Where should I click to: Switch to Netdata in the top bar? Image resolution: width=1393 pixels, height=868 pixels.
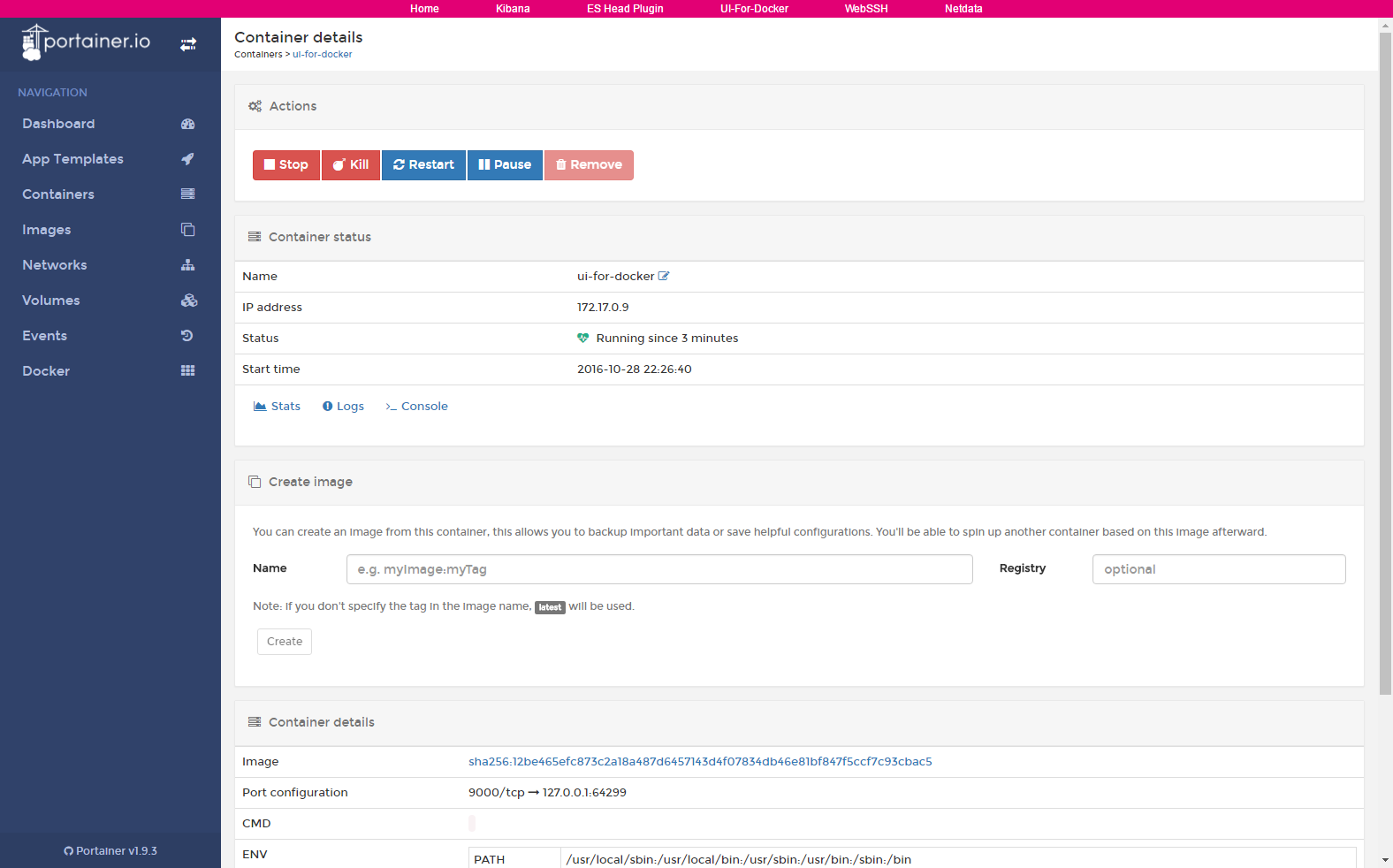(x=963, y=9)
